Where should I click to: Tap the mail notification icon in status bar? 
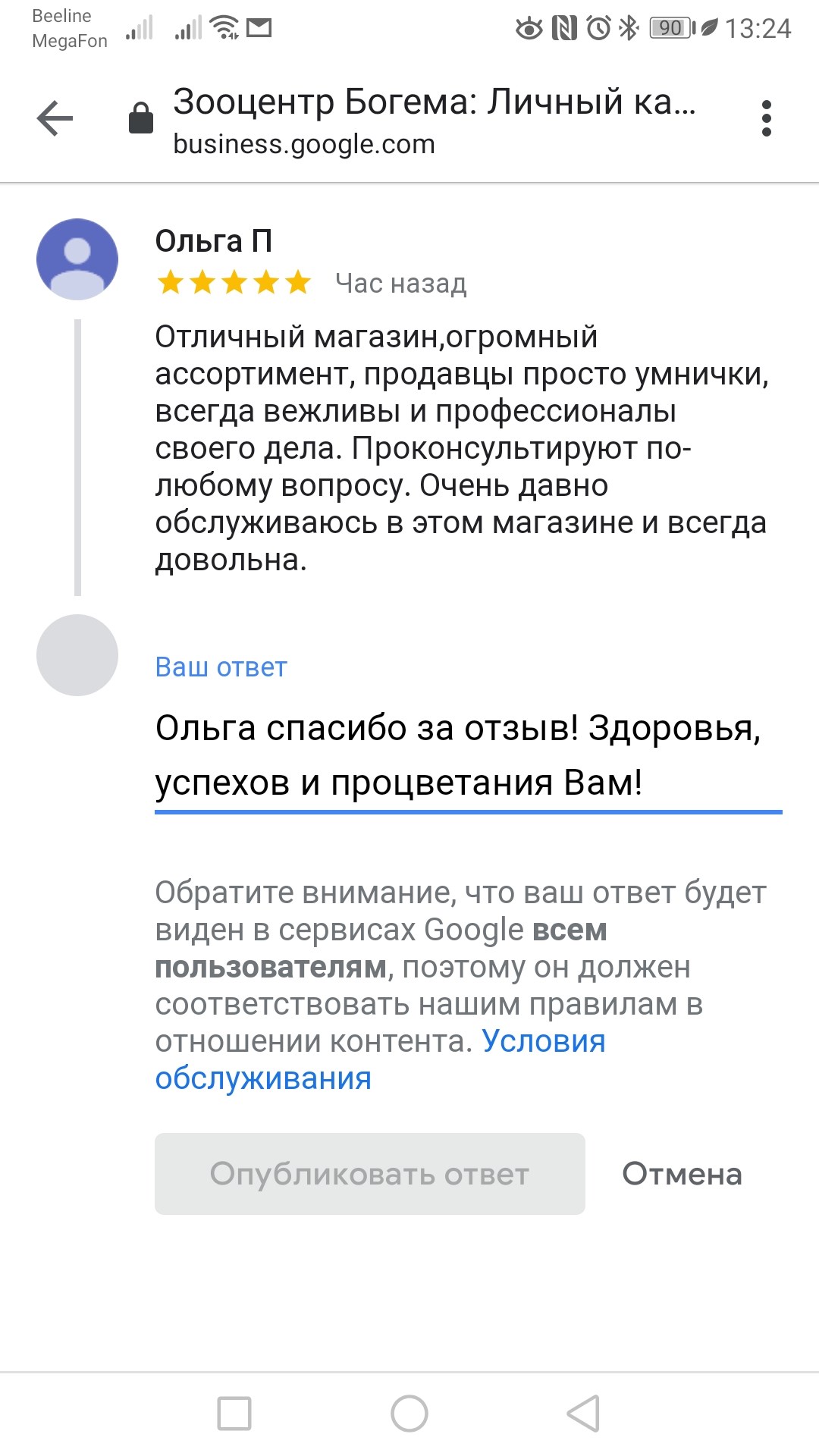(259, 28)
